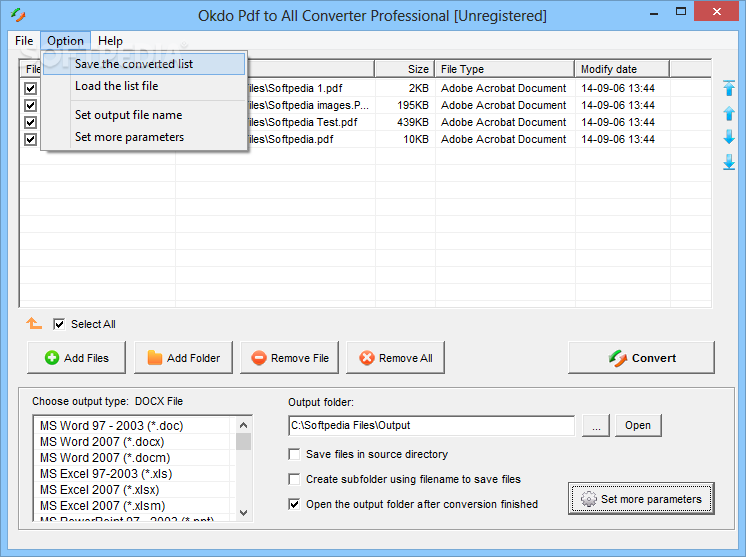Click the Set more parameters gear button
The image size is (746, 557).
(641, 498)
